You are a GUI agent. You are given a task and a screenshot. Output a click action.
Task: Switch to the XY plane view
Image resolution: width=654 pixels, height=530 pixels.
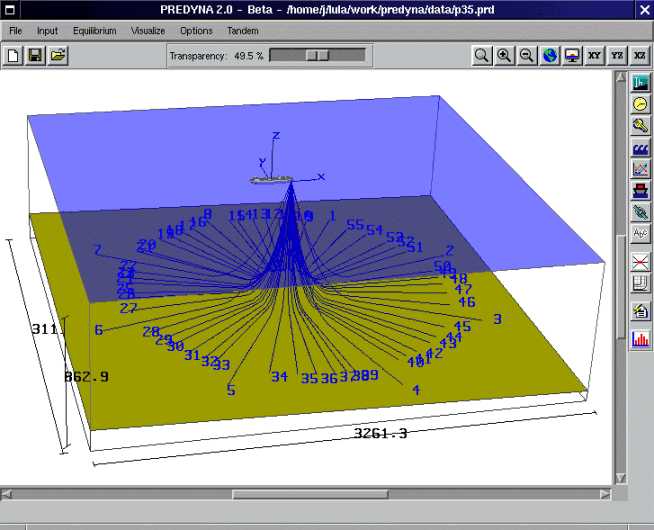594,55
